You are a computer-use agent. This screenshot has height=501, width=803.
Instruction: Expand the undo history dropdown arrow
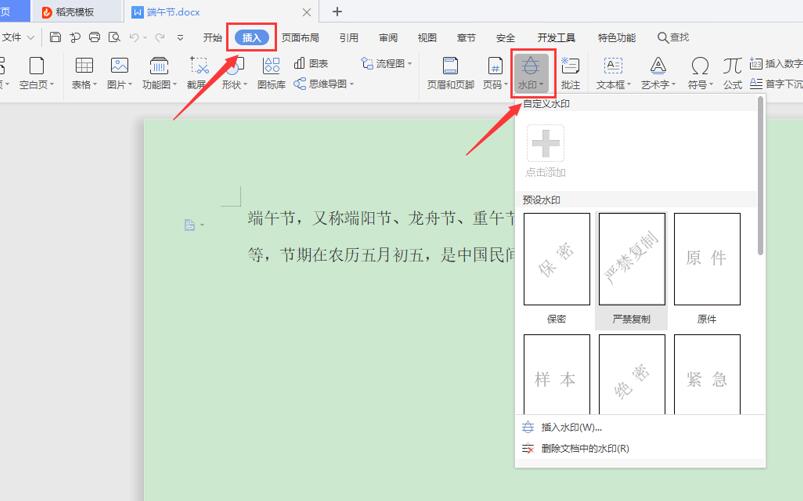145,37
